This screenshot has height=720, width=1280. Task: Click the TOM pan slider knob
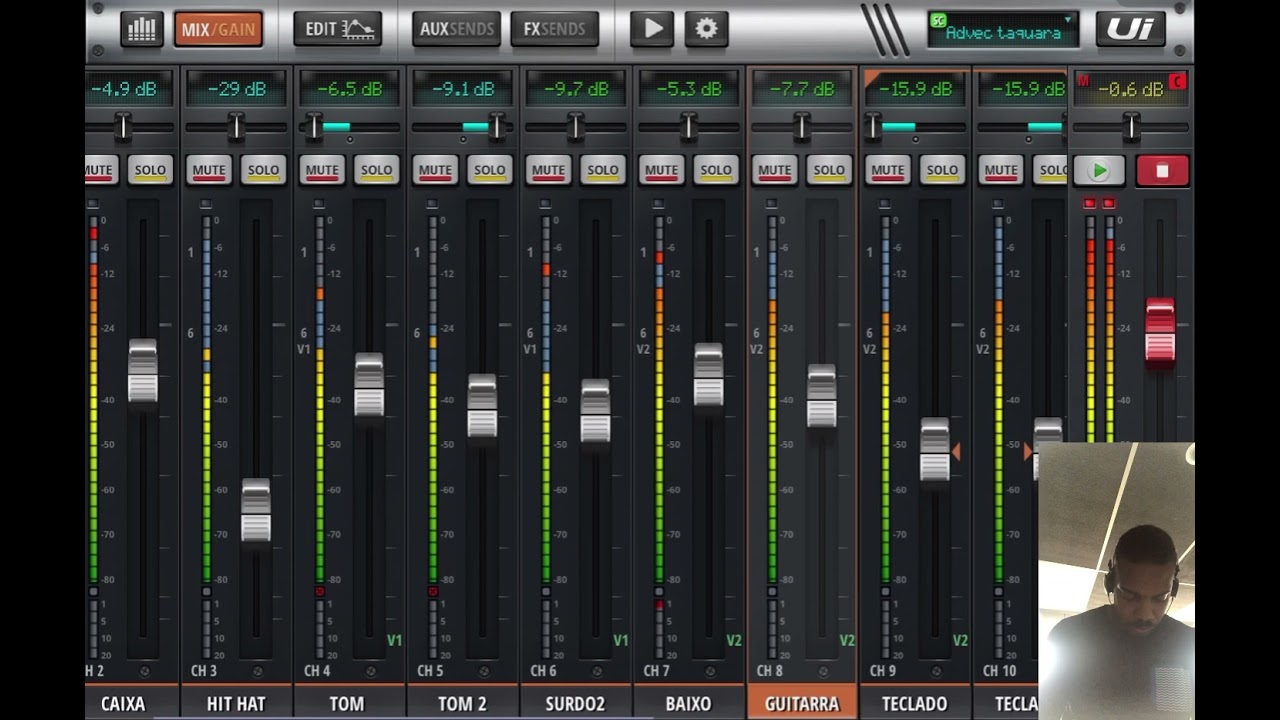pos(314,126)
